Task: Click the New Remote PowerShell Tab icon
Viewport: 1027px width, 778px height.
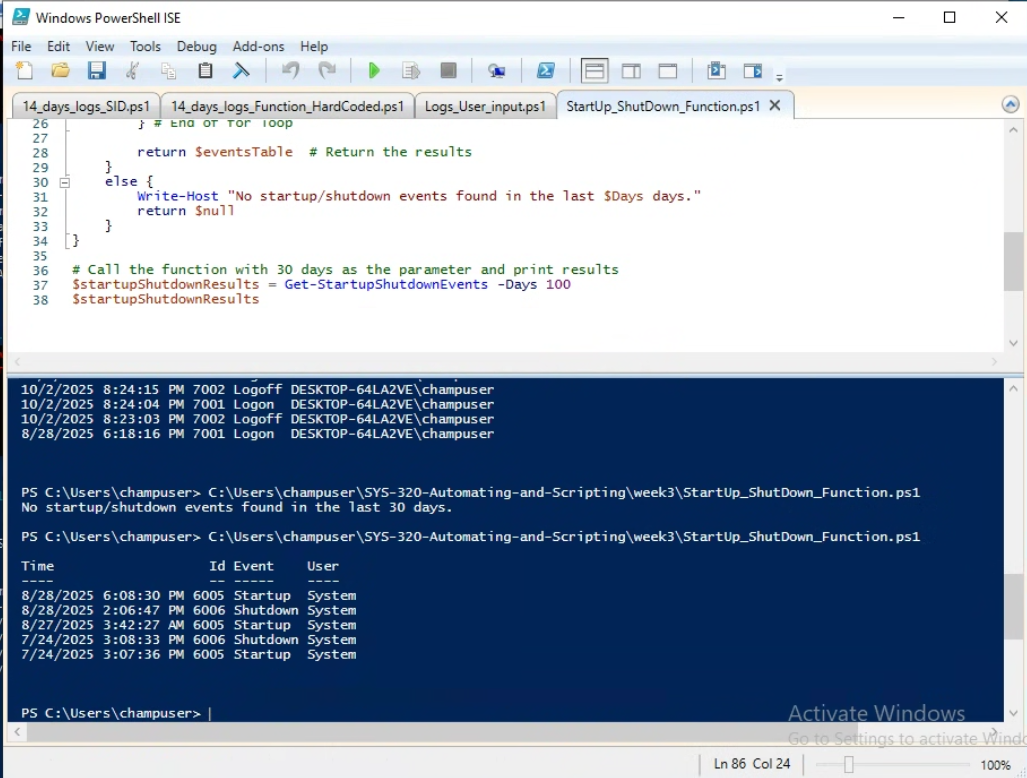Action: point(496,71)
